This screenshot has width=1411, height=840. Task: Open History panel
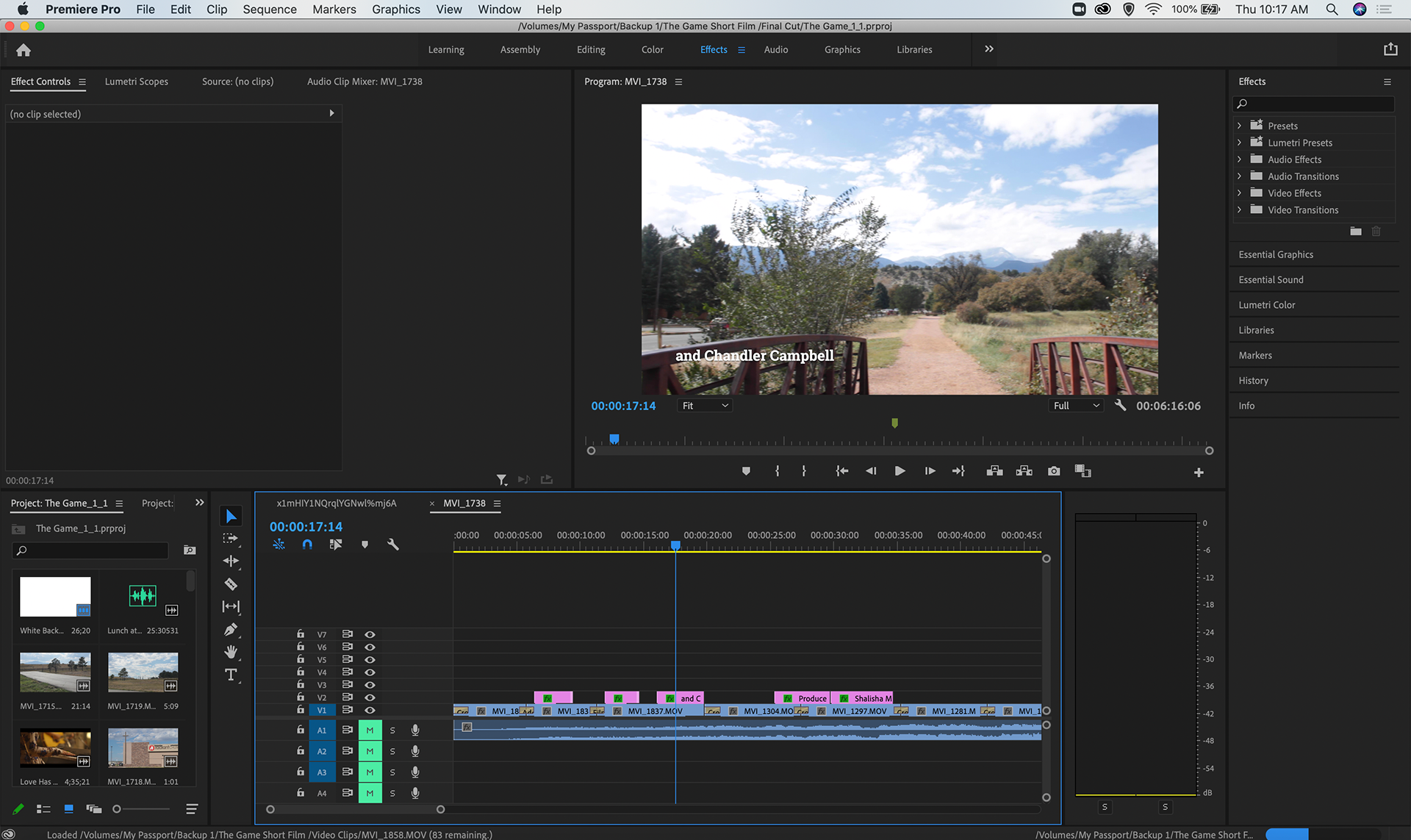(x=1253, y=381)
